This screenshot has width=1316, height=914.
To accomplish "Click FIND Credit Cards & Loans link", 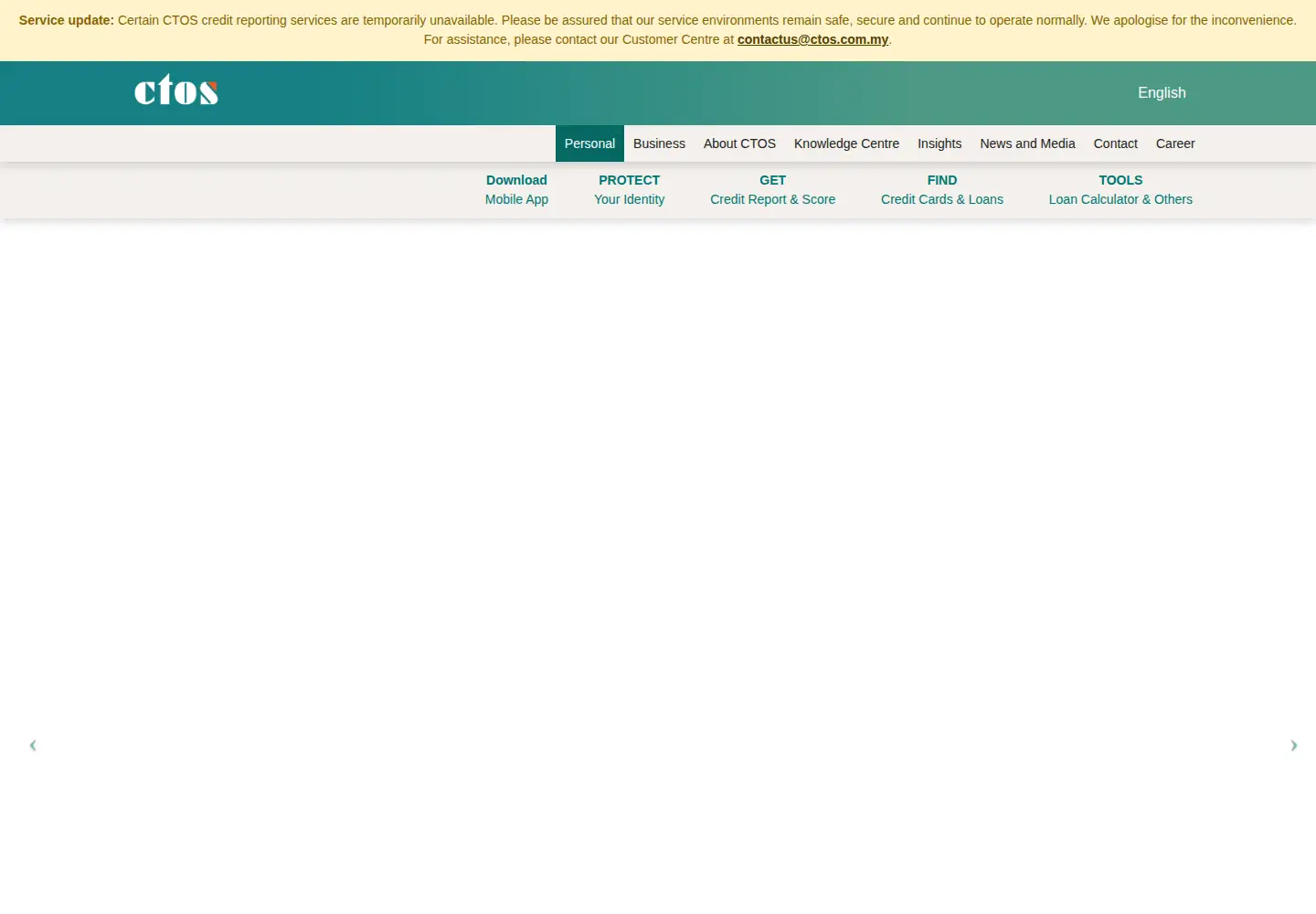I will click(942, 189).
